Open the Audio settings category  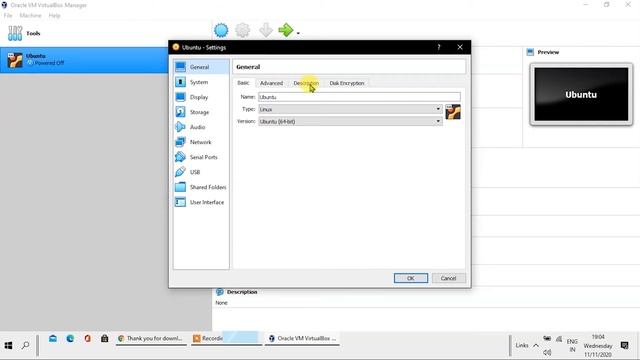point(201,127)
